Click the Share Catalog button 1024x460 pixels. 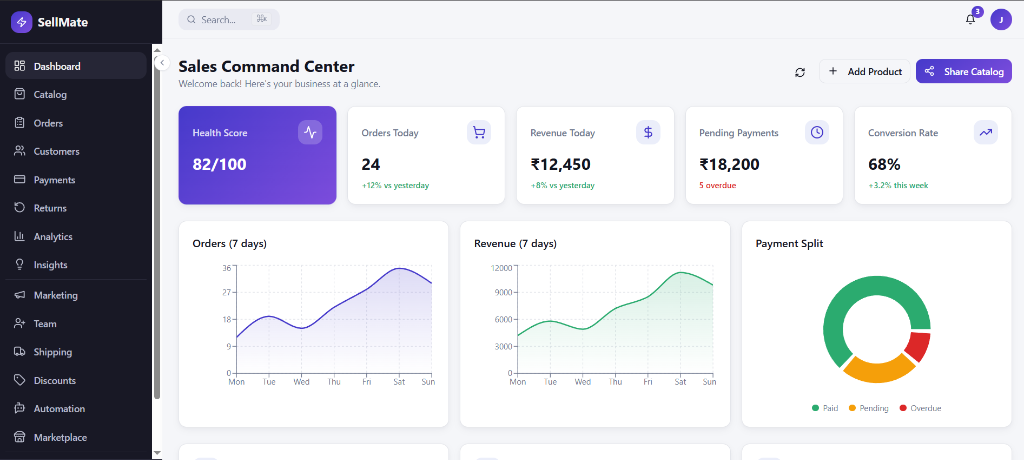click(963, 71)
